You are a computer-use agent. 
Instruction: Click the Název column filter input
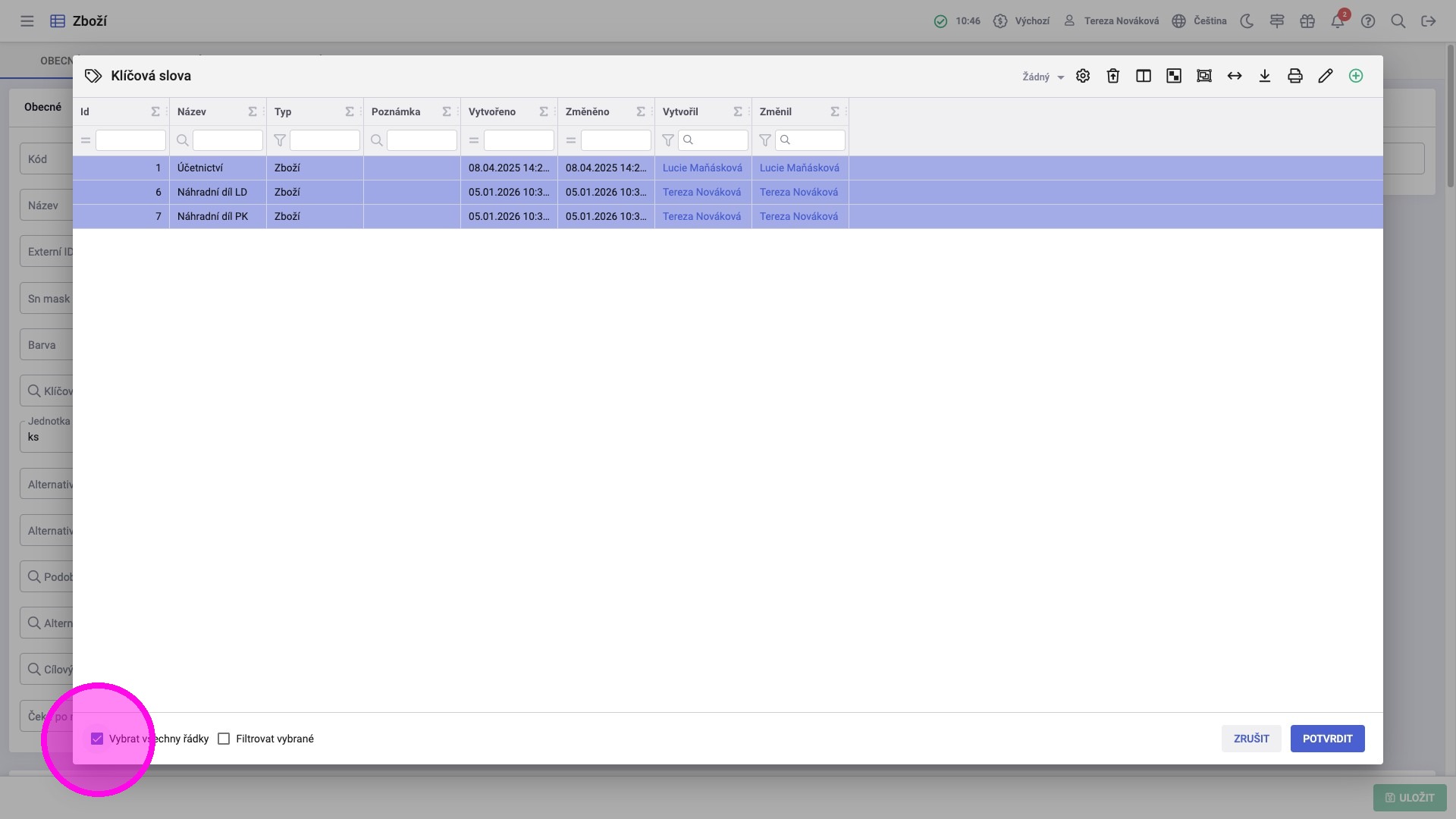point(227,140)
